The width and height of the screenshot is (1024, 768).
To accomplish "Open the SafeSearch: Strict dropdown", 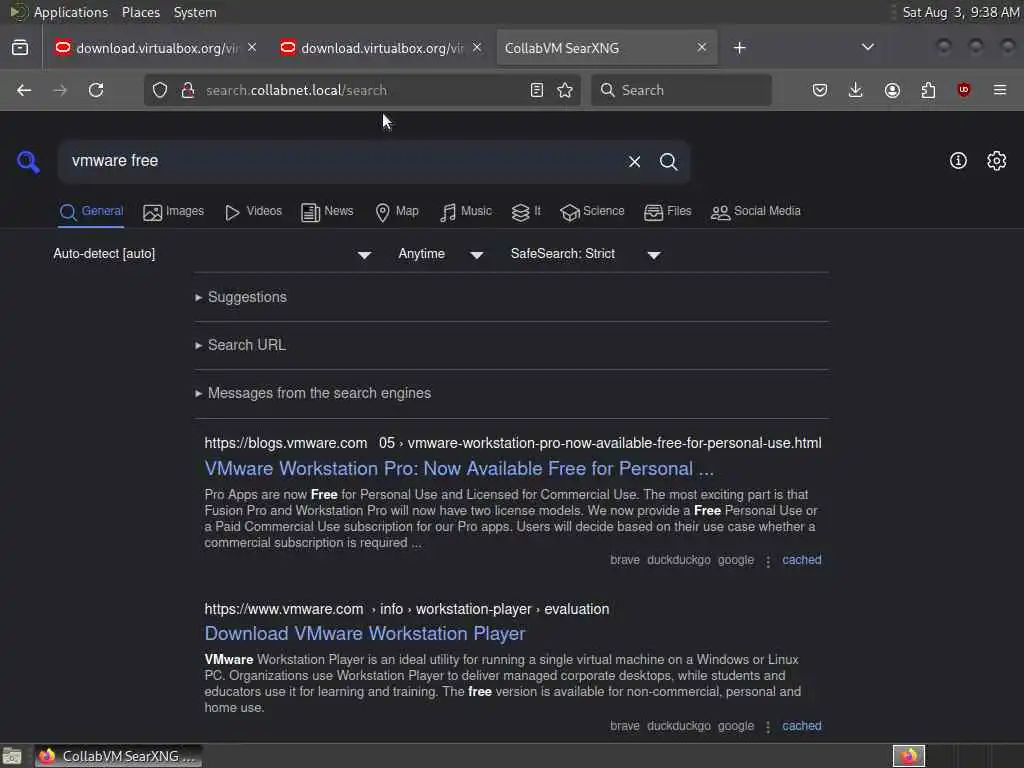I will [586, 254].
